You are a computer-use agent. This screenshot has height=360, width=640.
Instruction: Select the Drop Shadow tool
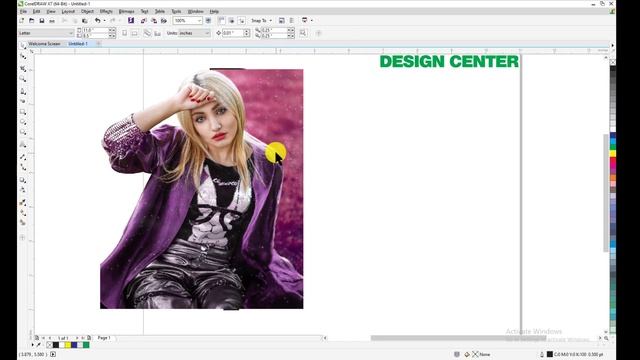click(x=23, y=180)
